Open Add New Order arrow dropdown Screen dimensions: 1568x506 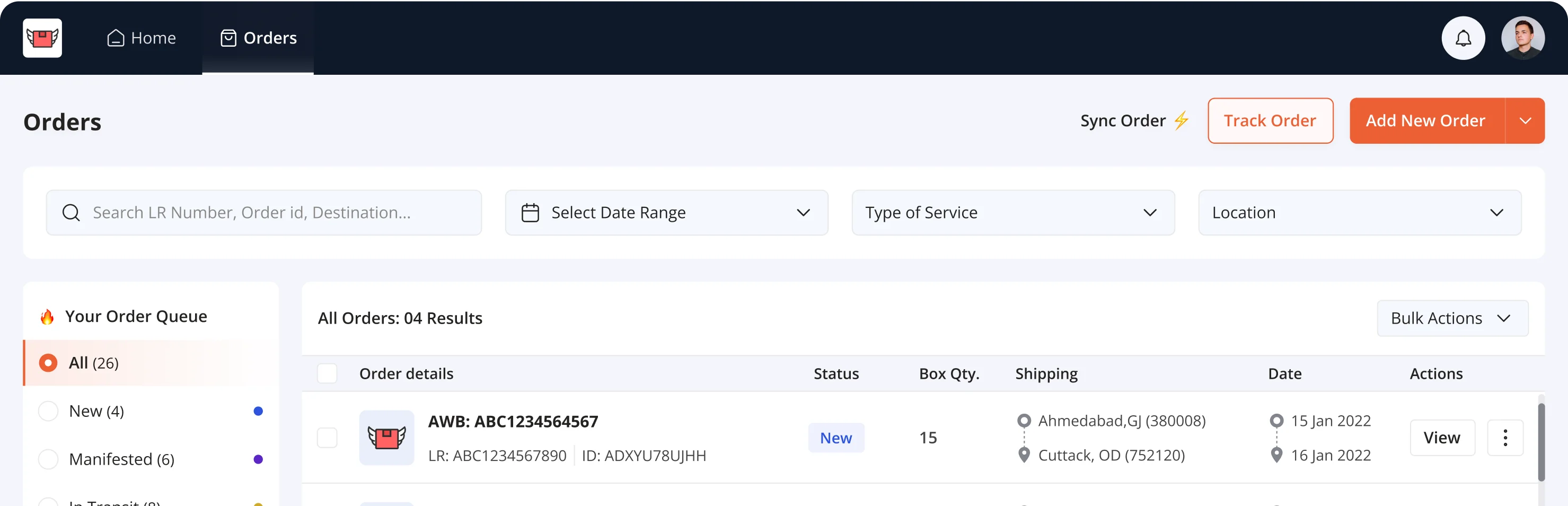coord(1525,120)
